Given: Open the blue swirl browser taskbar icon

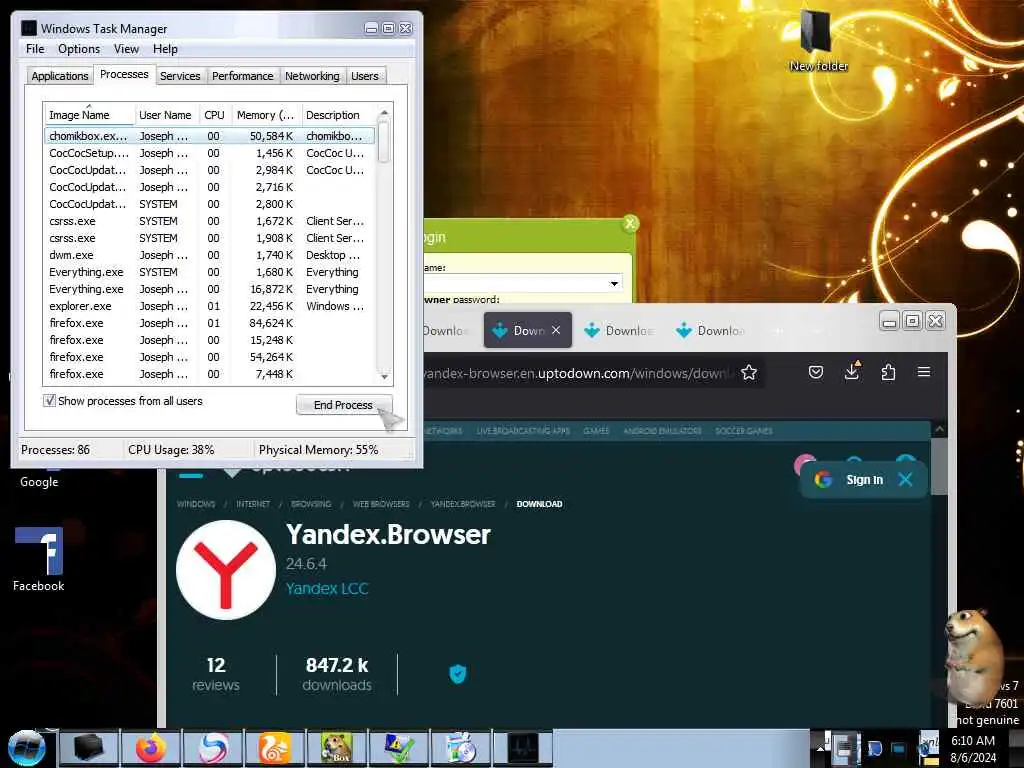Looking at the screenshot, I should coord(213,748).
